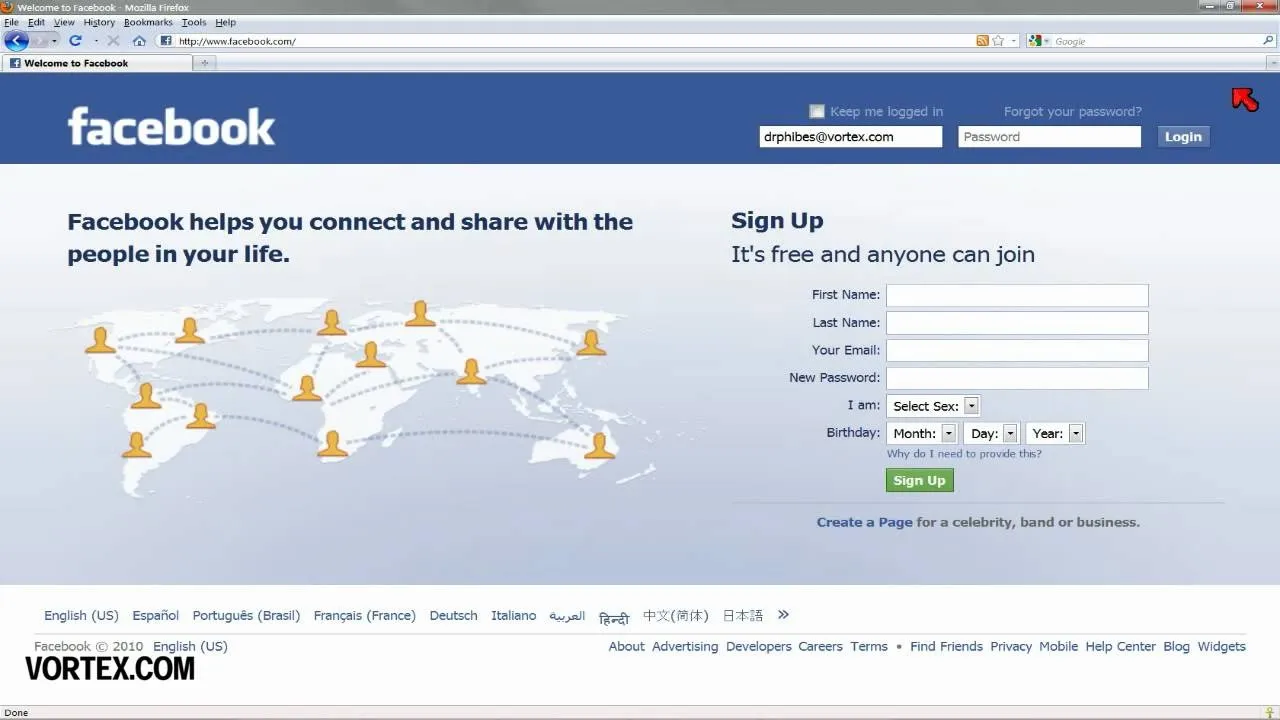Screen dimensions: 1280x720
Task: Switch language to Japanese
Action: [743, 615]
